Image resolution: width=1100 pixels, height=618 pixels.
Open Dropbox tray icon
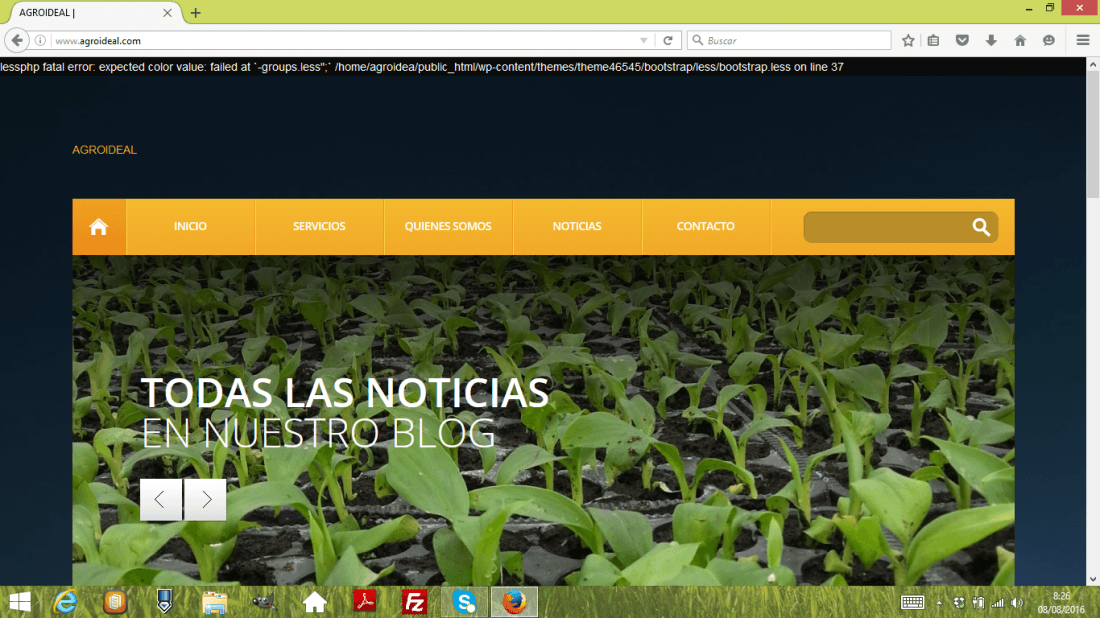[x=959, y=603]
